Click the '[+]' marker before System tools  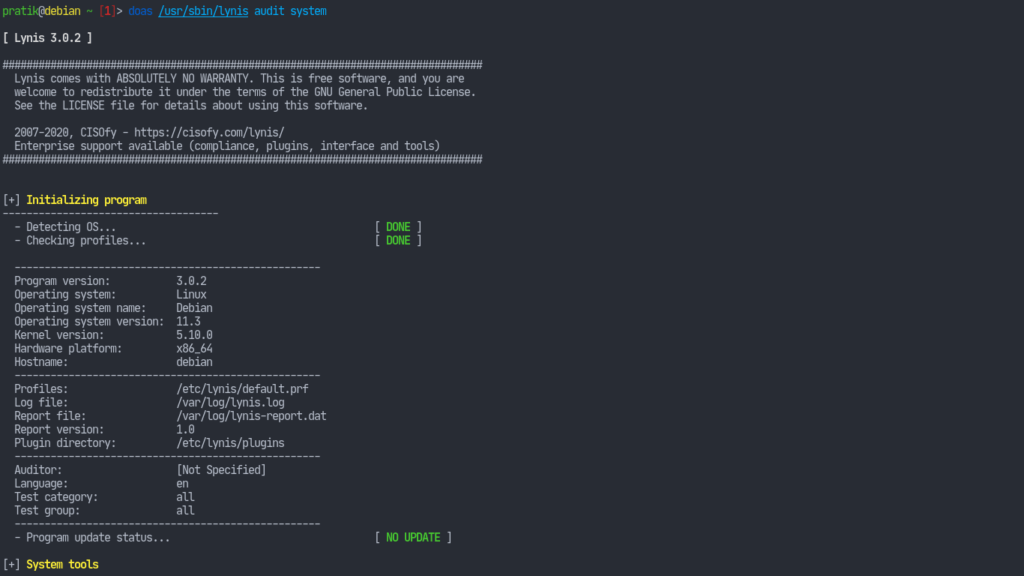(11, 564)
